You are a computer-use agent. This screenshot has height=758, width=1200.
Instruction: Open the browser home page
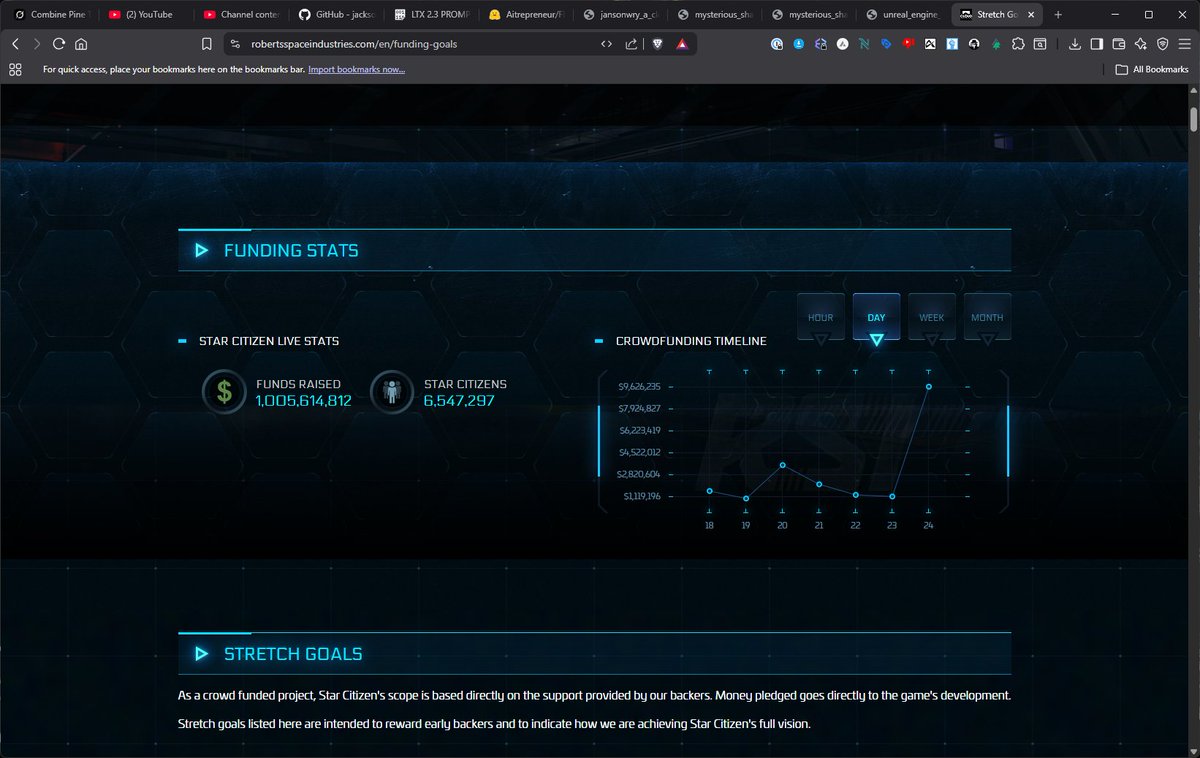pos(81,44)
